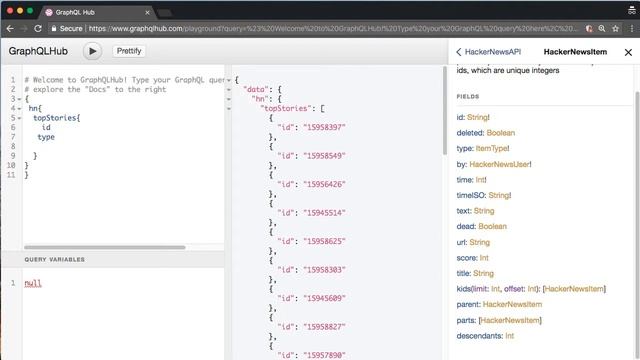The height and width of the screenshot is (360, 640).
Task: Click result id "15956426"
Action: [x=324, y=184]
